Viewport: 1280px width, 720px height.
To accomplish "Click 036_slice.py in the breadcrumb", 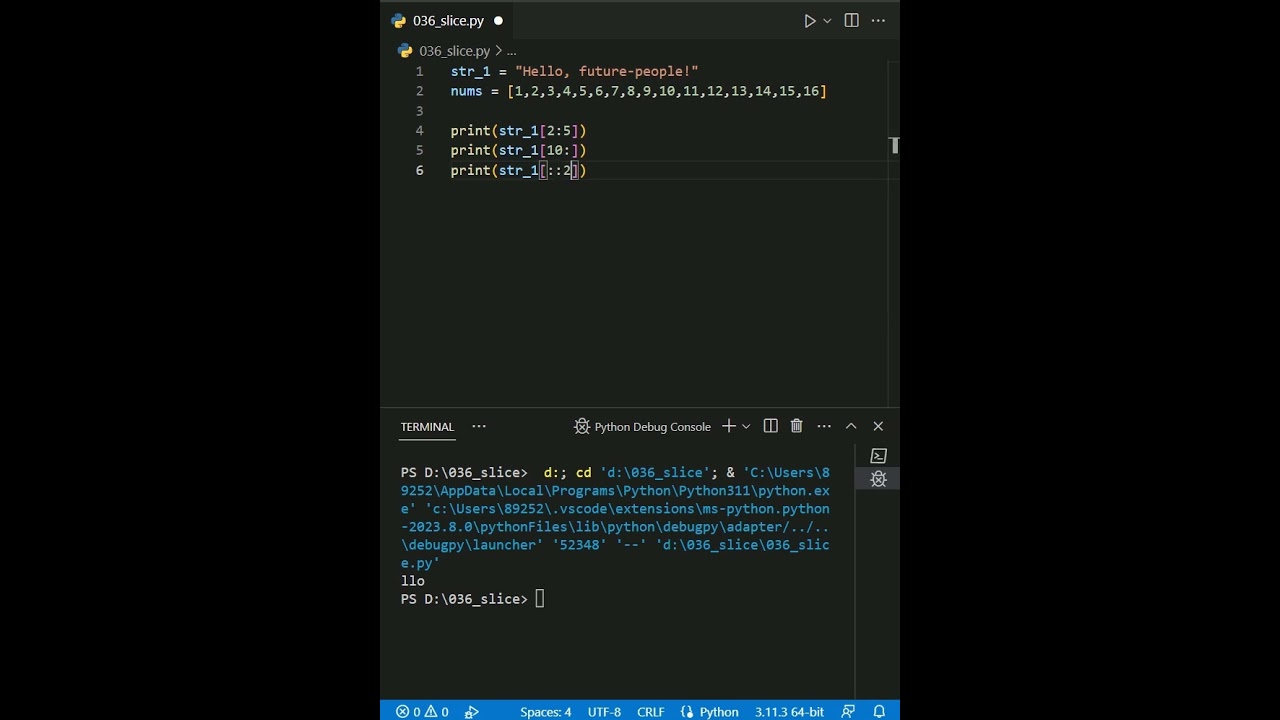I will pos(454,51).
